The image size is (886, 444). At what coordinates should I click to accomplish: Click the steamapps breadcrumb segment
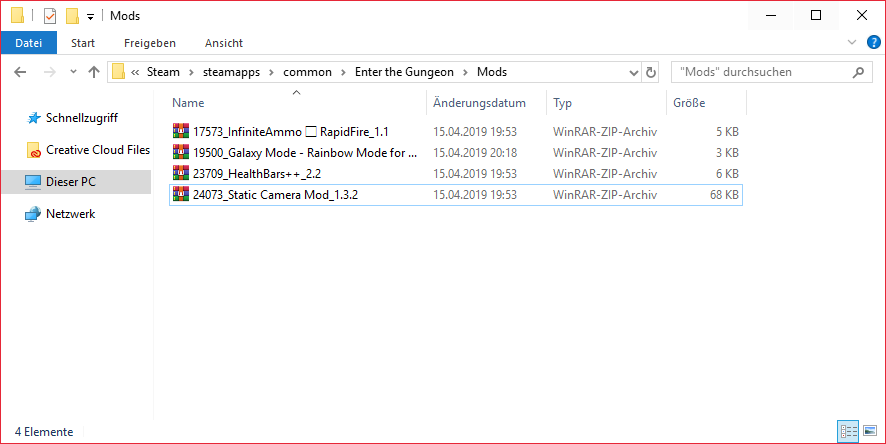(232, 72)
